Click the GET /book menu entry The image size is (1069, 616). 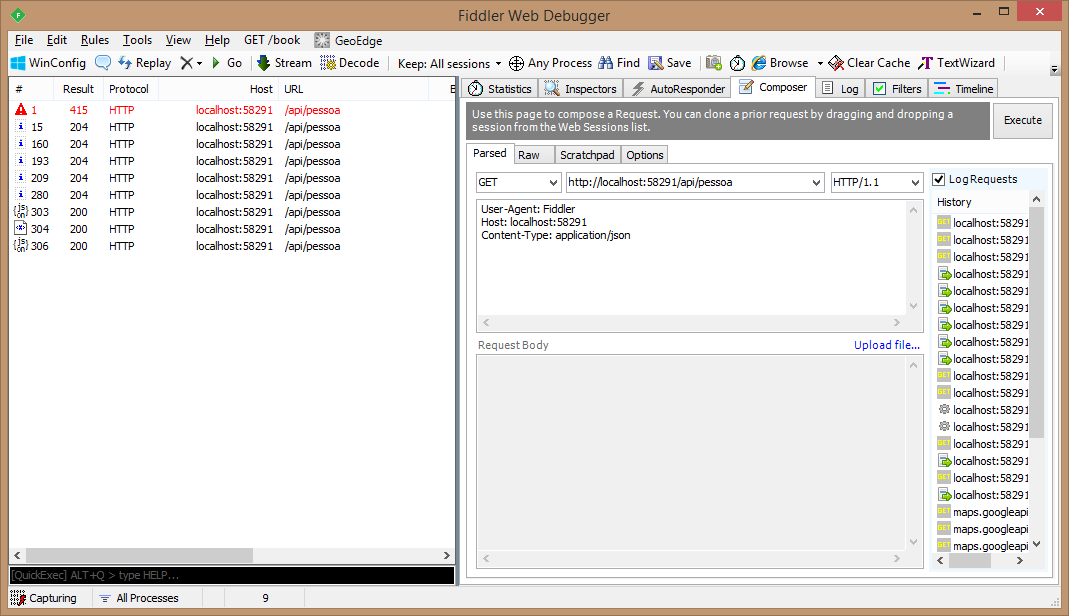coord(272,40)
